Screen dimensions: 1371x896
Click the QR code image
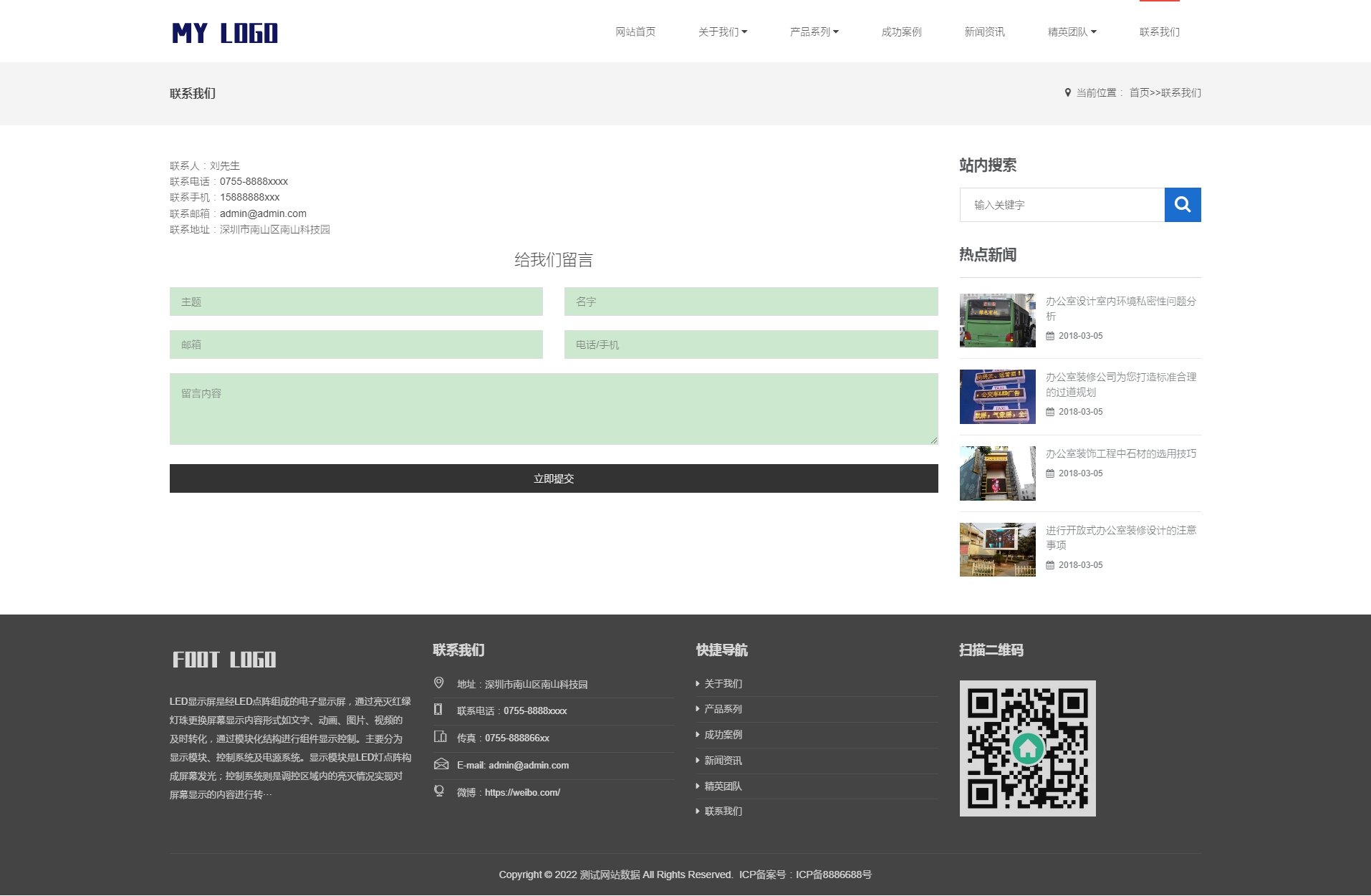click(x=1027, y=748)
